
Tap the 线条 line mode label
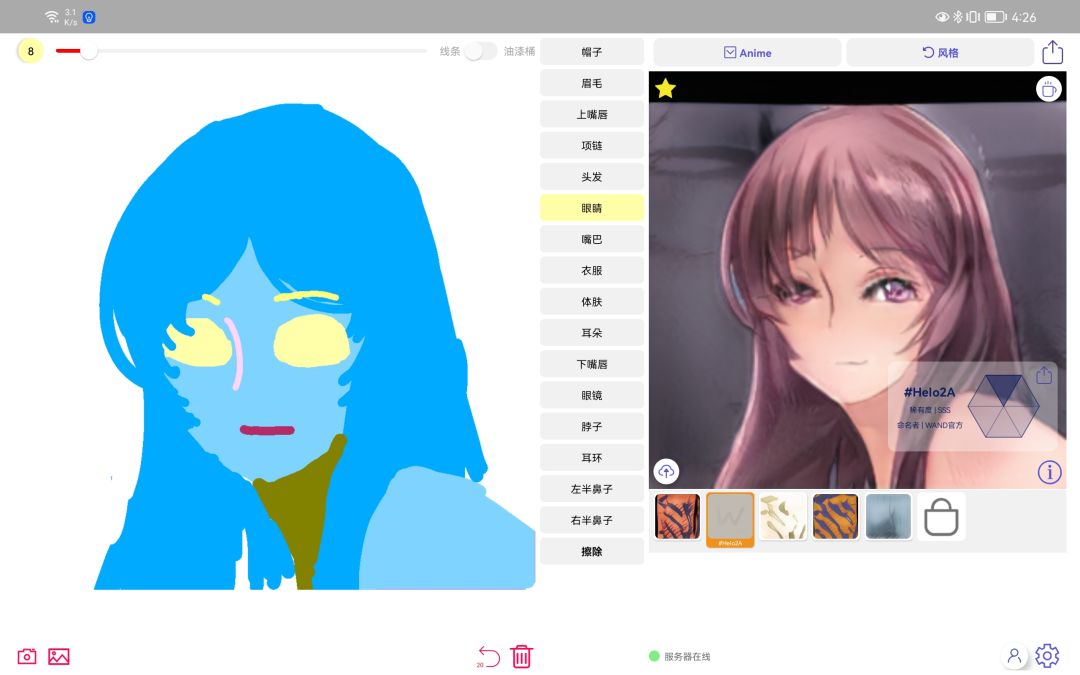tap(450, 52)
